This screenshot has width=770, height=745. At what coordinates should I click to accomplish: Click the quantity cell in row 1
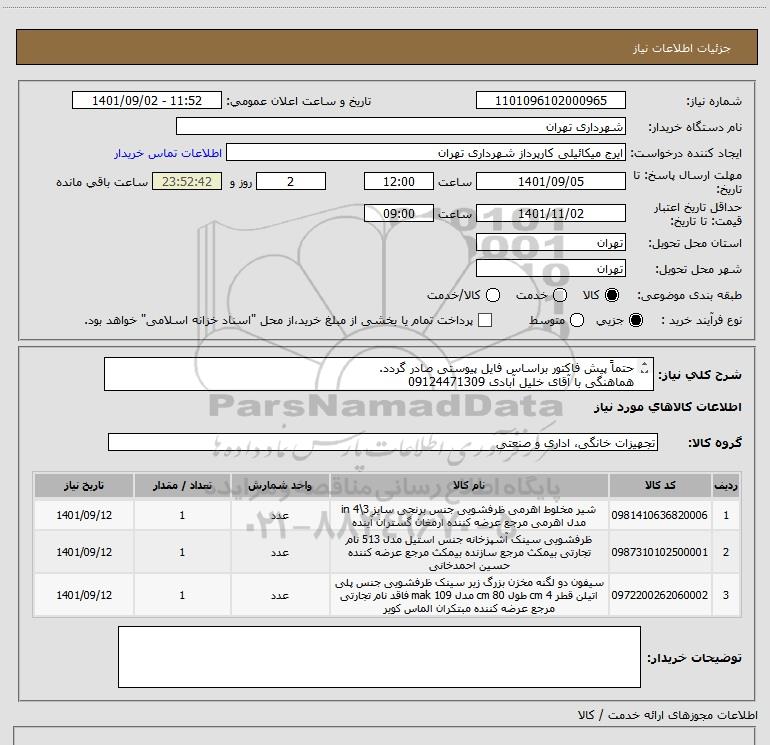182,515
